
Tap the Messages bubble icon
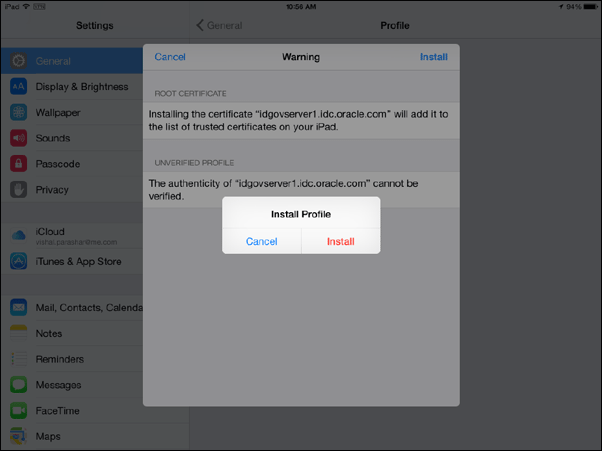click(x=18, y=385)
